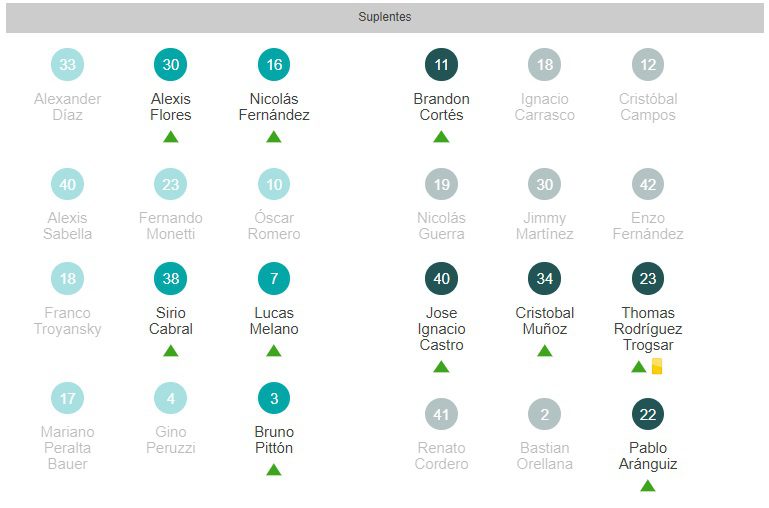Screen dimensions: 769x508
Task: Click Brandon Cortés number 11 badge
Action: coord(441,65)
